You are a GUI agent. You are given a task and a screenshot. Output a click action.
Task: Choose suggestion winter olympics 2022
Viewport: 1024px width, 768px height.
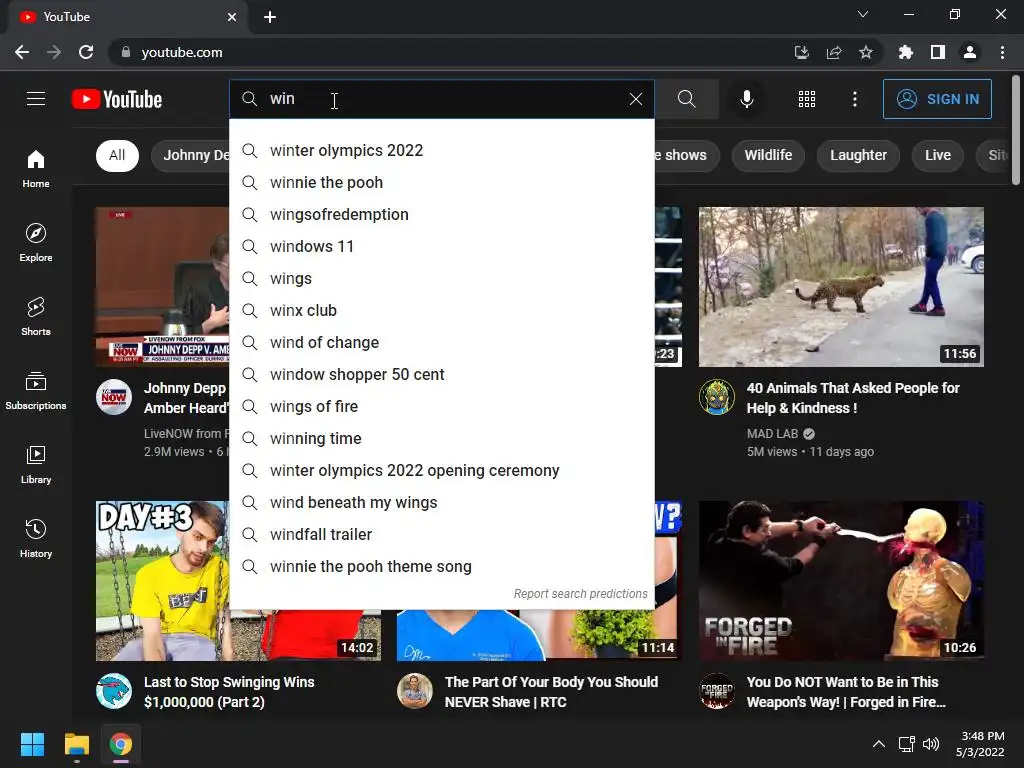point(442,150)
